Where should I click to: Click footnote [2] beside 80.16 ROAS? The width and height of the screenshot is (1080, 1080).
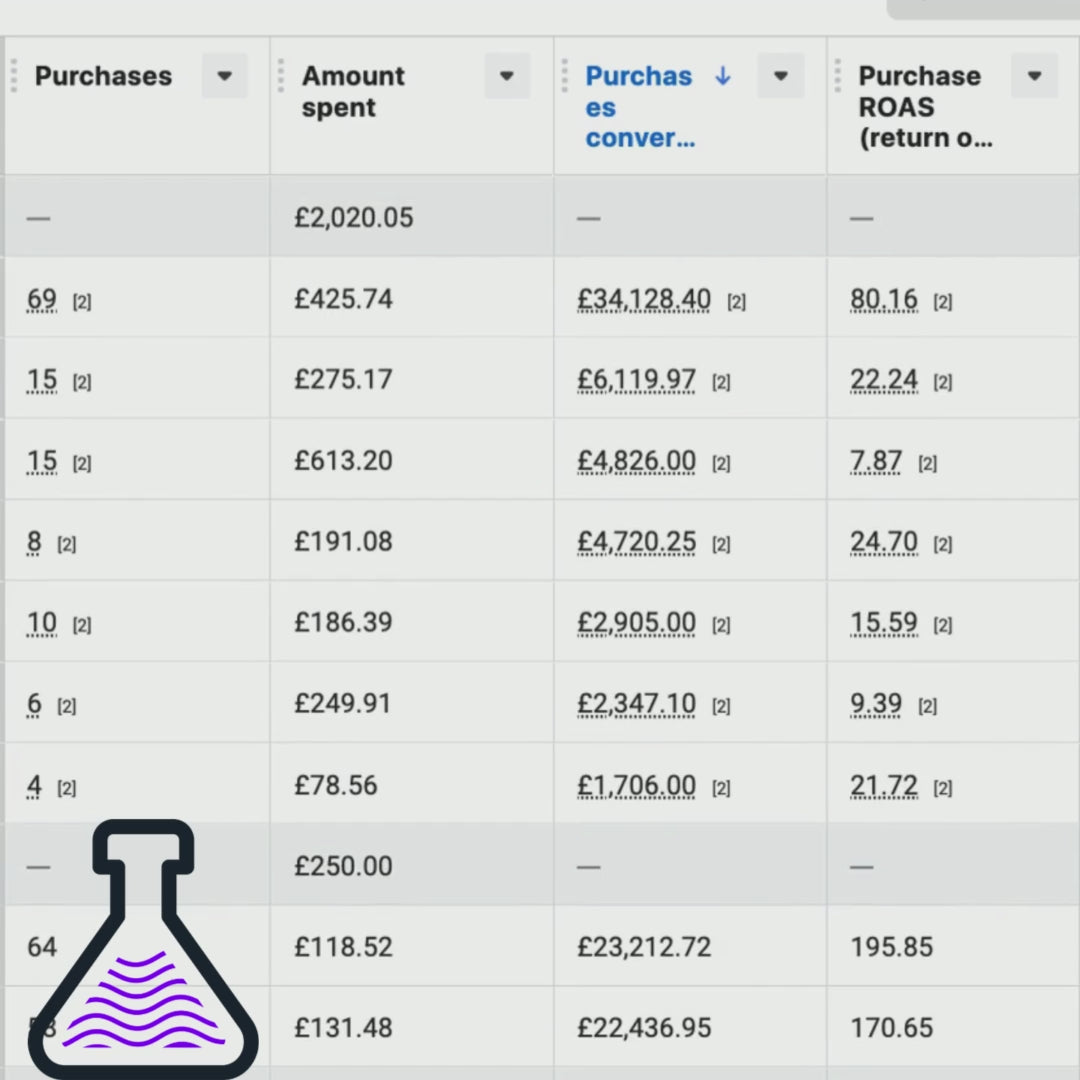click(942, 301)
